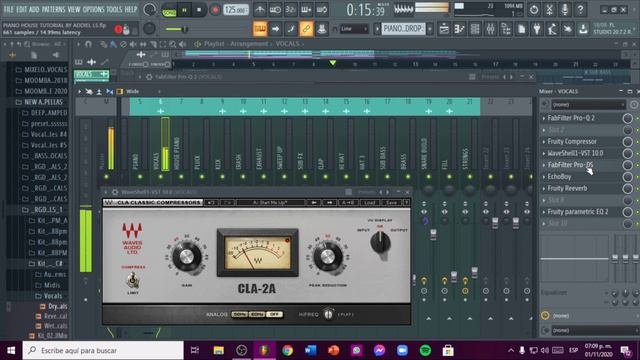The height and width of the screenshot is (360, 640).
Task: Click the FL Studio taskbar icon
Action: coord(264,350)
